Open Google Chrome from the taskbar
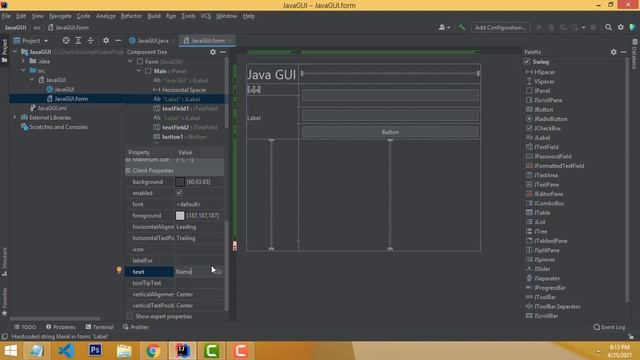 [153, 351]
